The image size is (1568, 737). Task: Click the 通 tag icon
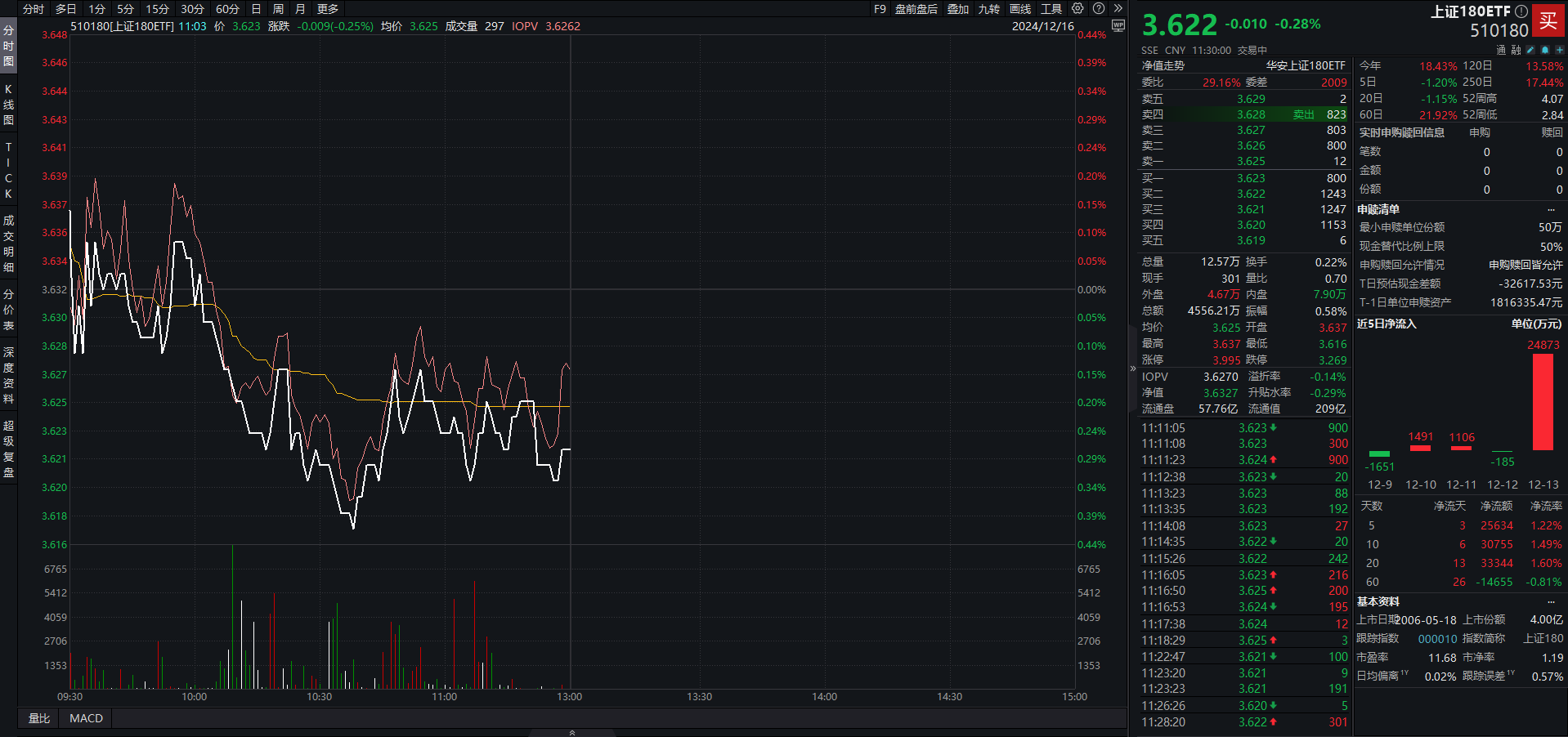coord(1501,50)
